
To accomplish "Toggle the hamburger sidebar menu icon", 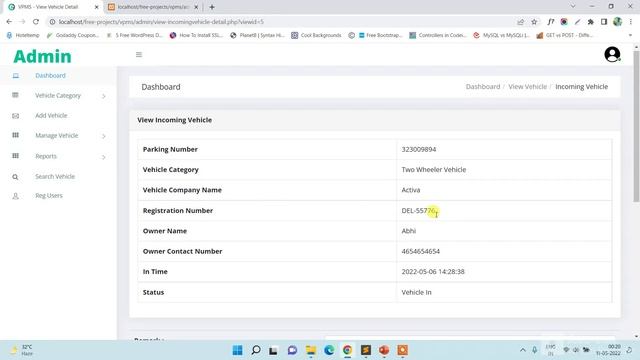I will tap(139, 55).
